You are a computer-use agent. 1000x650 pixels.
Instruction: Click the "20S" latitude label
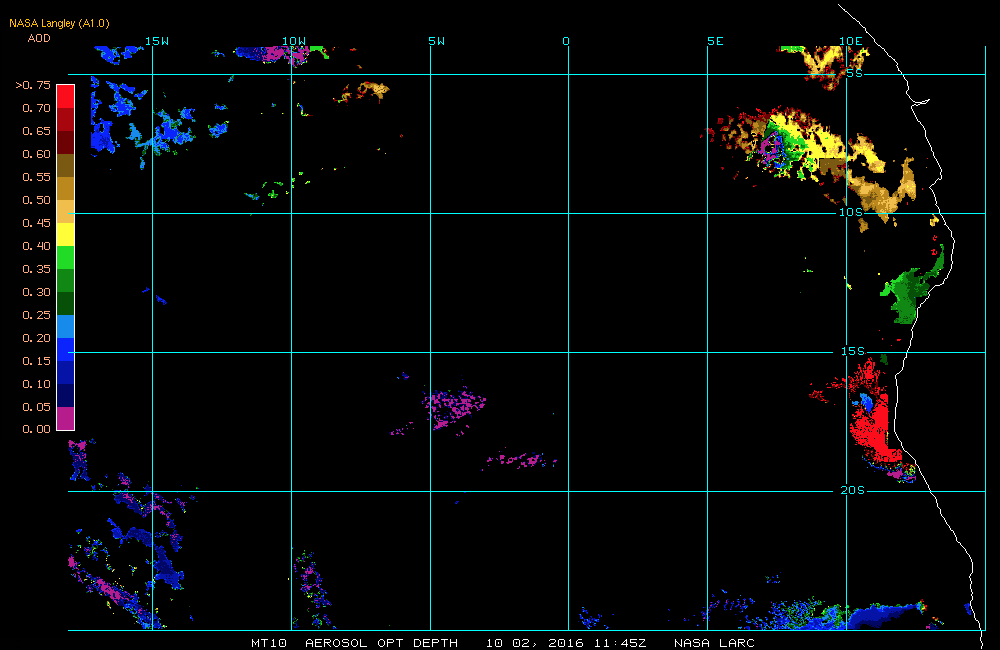pos(853,490)
